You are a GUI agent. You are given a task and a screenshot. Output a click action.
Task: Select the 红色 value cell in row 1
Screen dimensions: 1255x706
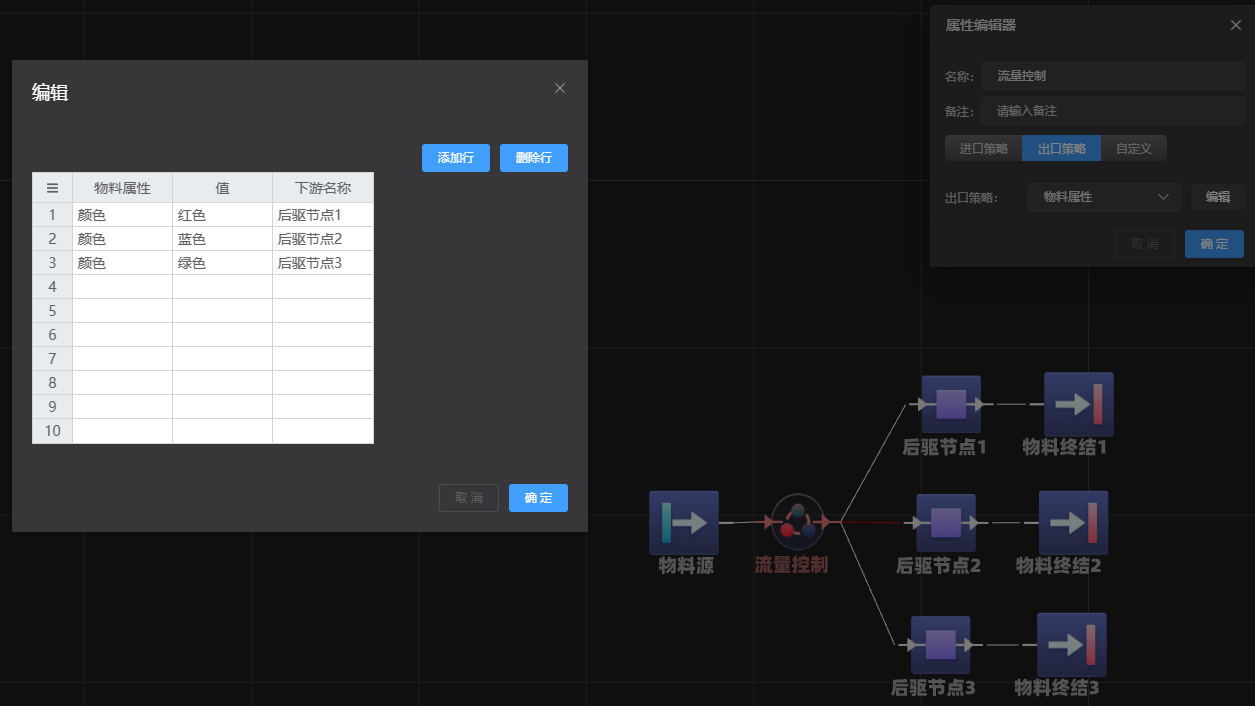(x=222, y=215)
